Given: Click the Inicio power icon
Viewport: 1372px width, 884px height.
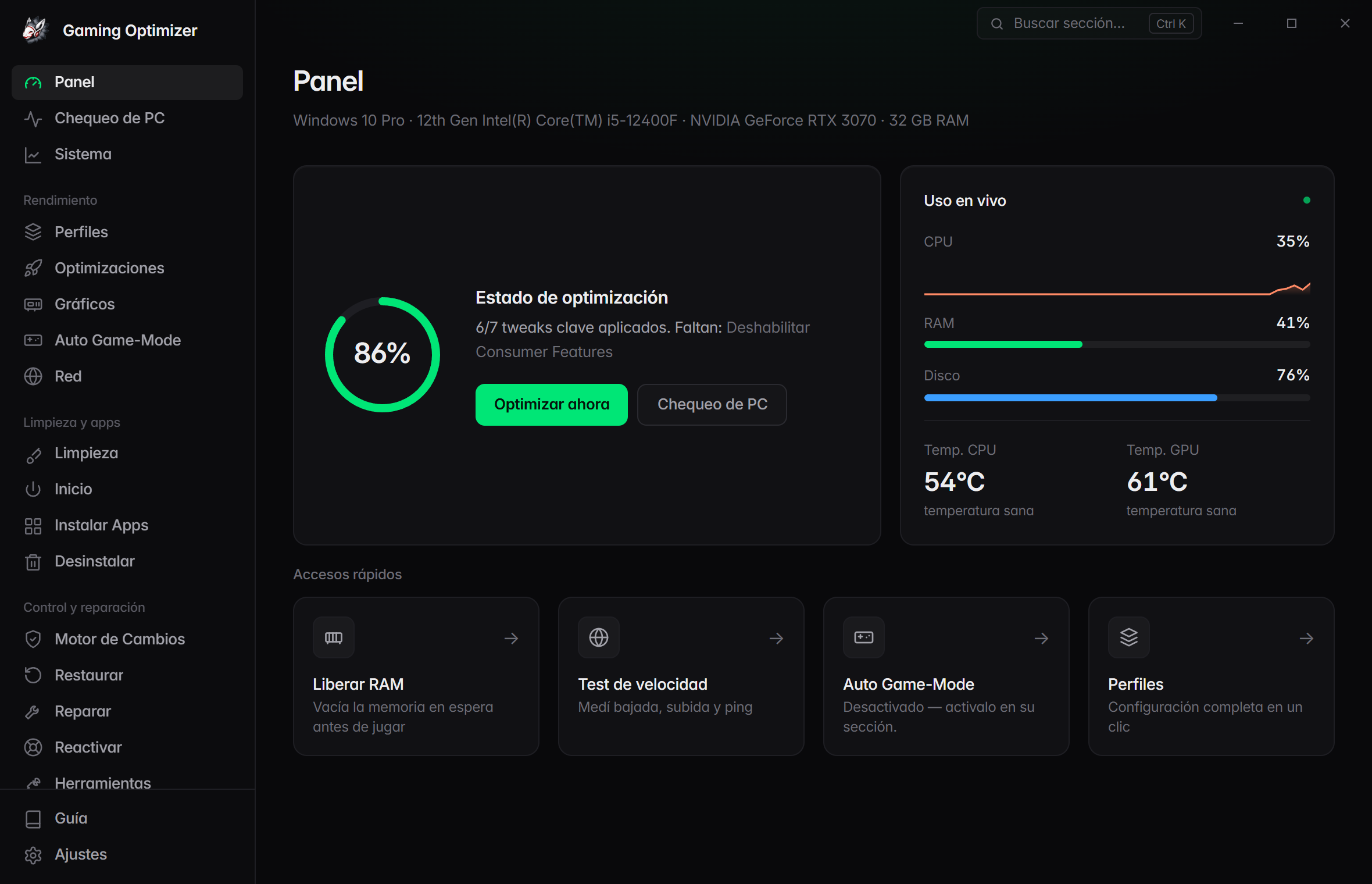Looking at the screenshot, I should pyautogui.click(x=33, y=490).
